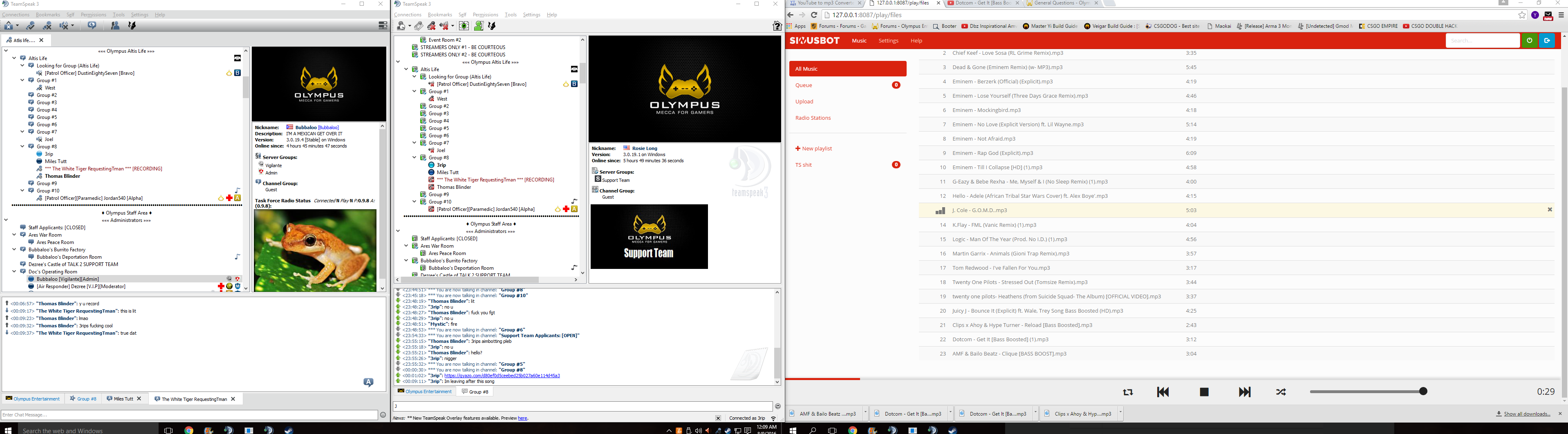Click SinusBot search input field
1568x434 pixels.
pyautogui.click(x=1482, y=40)
